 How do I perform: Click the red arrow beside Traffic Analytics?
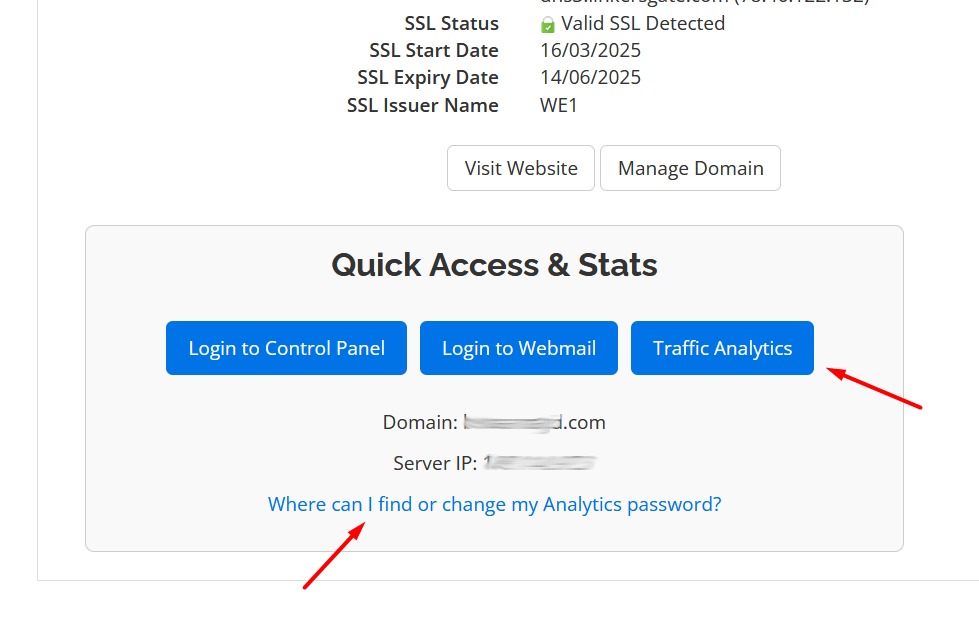[x=875, y=390]
